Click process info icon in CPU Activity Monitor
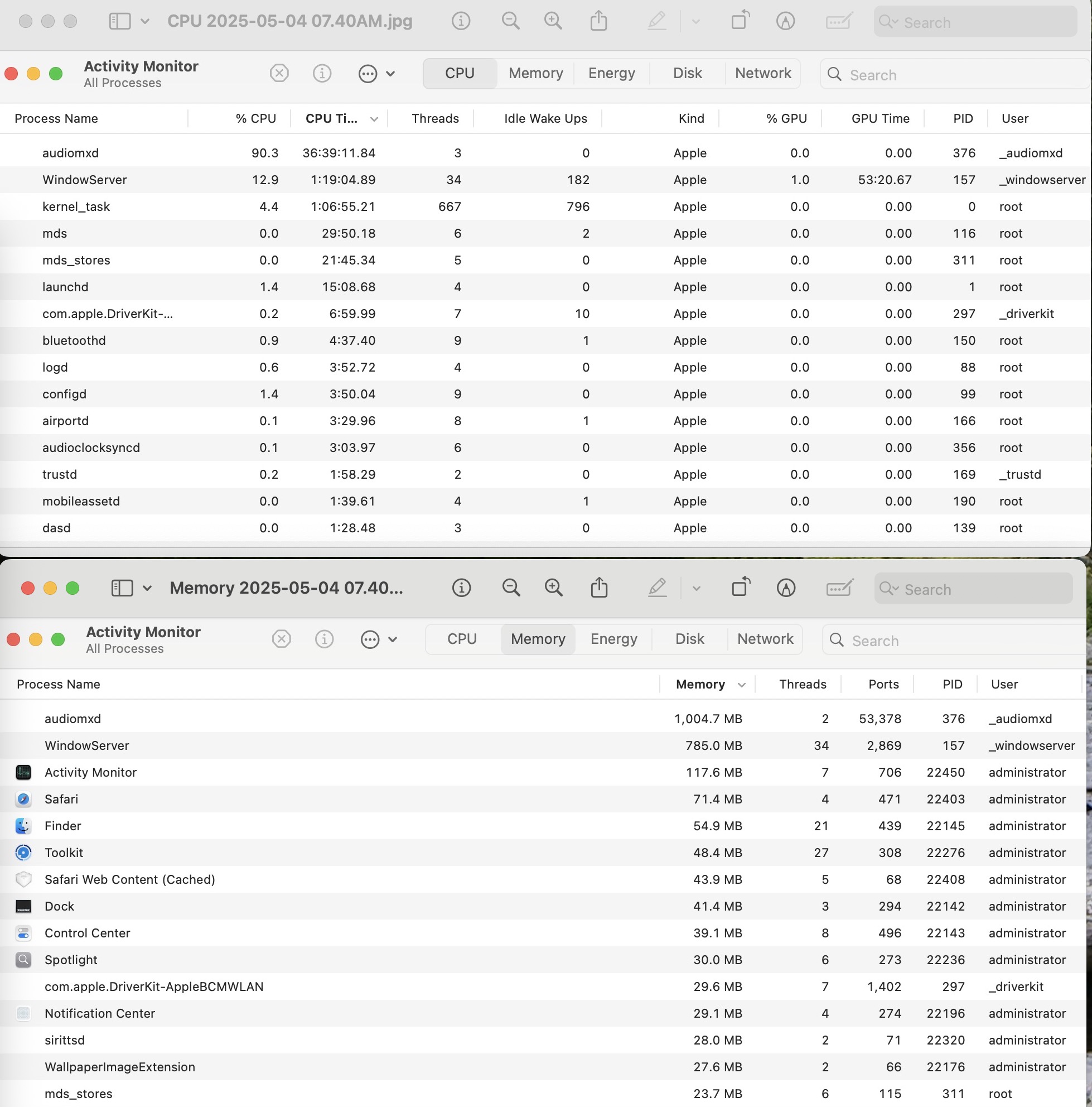1092x1107 pixels. point(322,73)
